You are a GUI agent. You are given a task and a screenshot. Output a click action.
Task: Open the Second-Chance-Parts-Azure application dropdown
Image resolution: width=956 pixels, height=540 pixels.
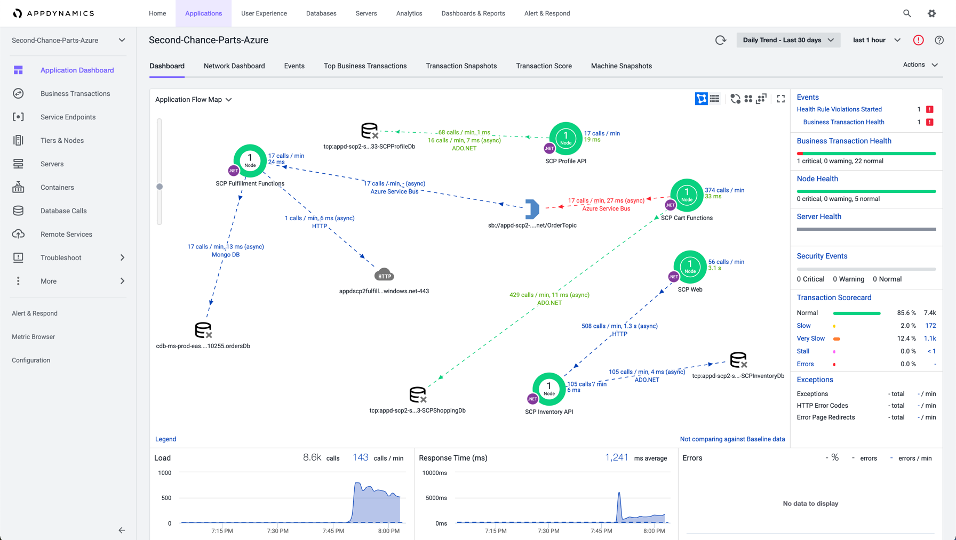click(68, 40)
